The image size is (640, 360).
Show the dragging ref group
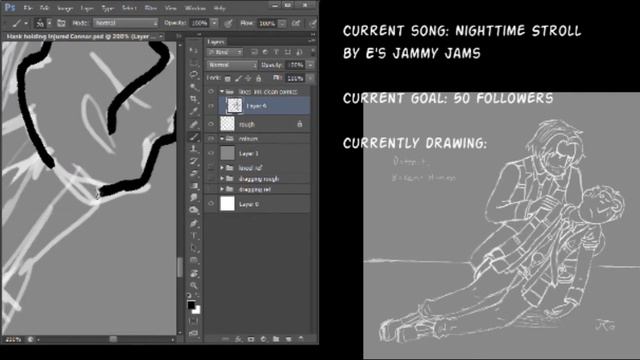[x=211, y=189]
